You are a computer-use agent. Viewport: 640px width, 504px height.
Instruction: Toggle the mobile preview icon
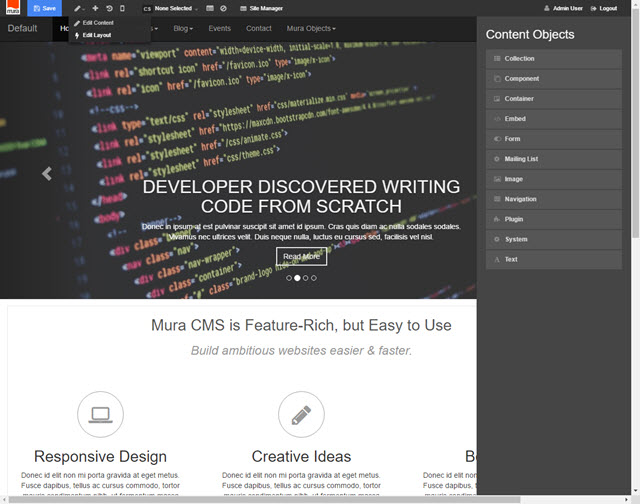pos(122,8)
